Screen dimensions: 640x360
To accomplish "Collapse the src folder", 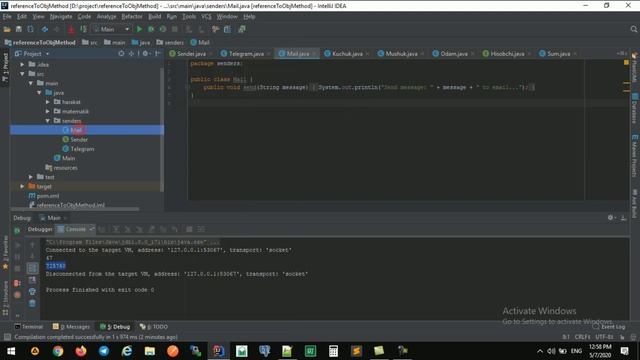I will point(22,74).
